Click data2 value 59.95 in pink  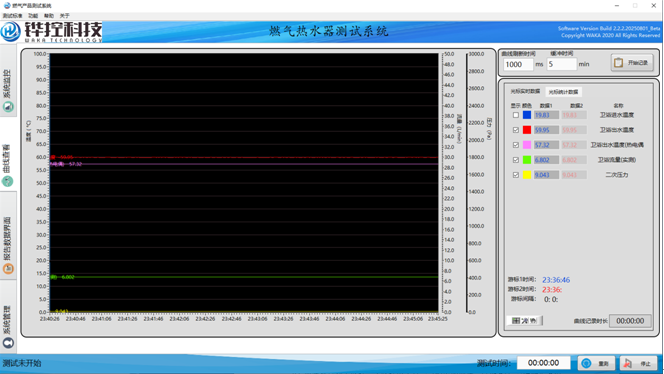coord(574,130)
